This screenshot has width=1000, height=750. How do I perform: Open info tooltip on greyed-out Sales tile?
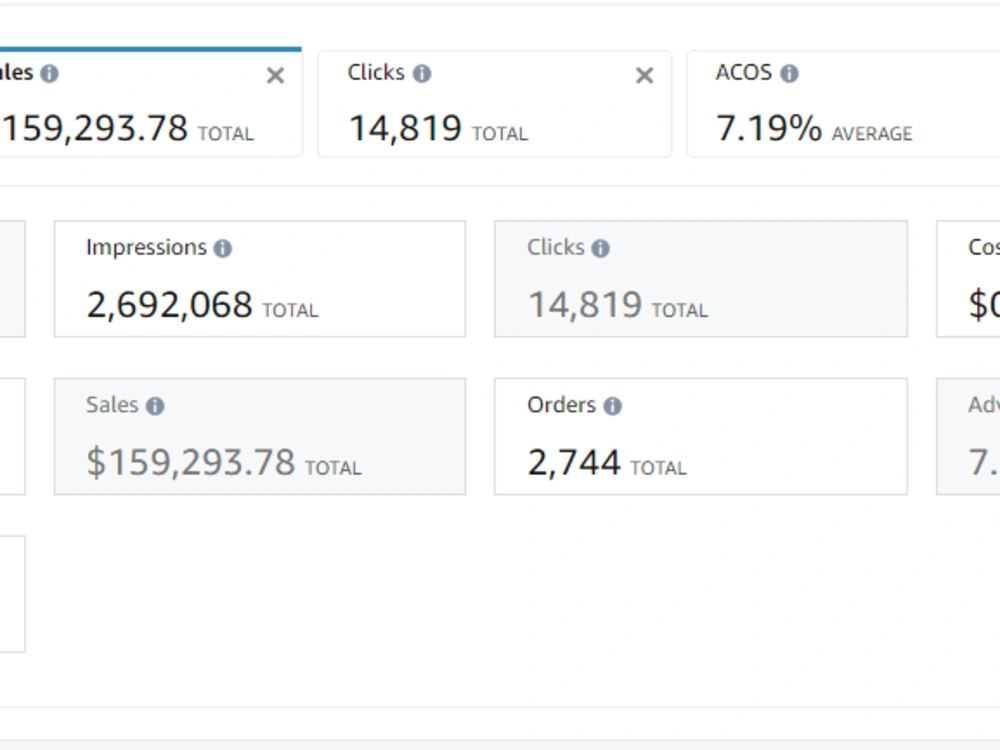pyautogui.click(x=155, y=406)
